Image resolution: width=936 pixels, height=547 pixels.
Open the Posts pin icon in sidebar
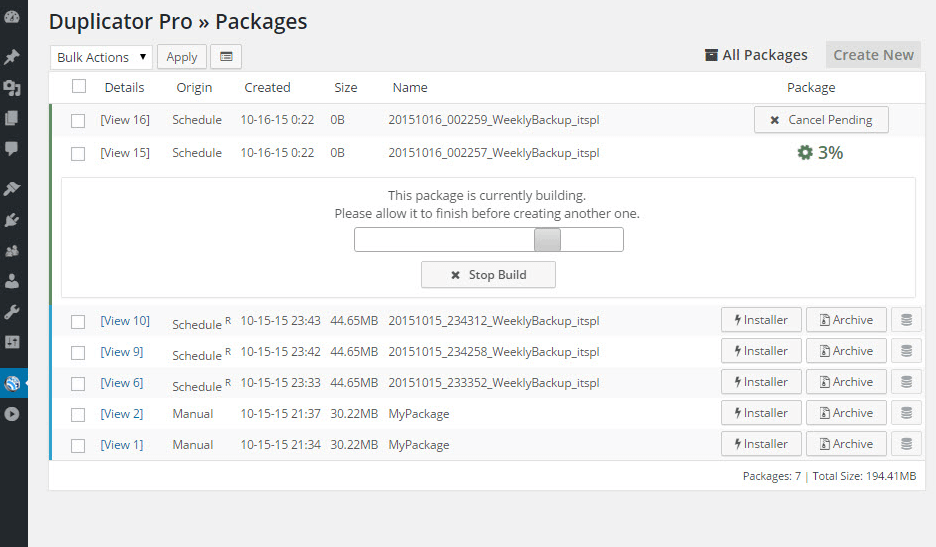(12, 57)
